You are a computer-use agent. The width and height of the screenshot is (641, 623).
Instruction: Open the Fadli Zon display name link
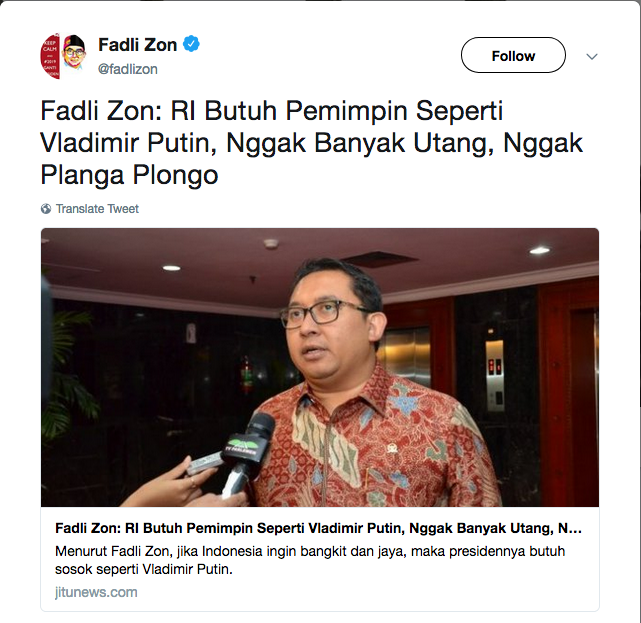tap(137, 45)
